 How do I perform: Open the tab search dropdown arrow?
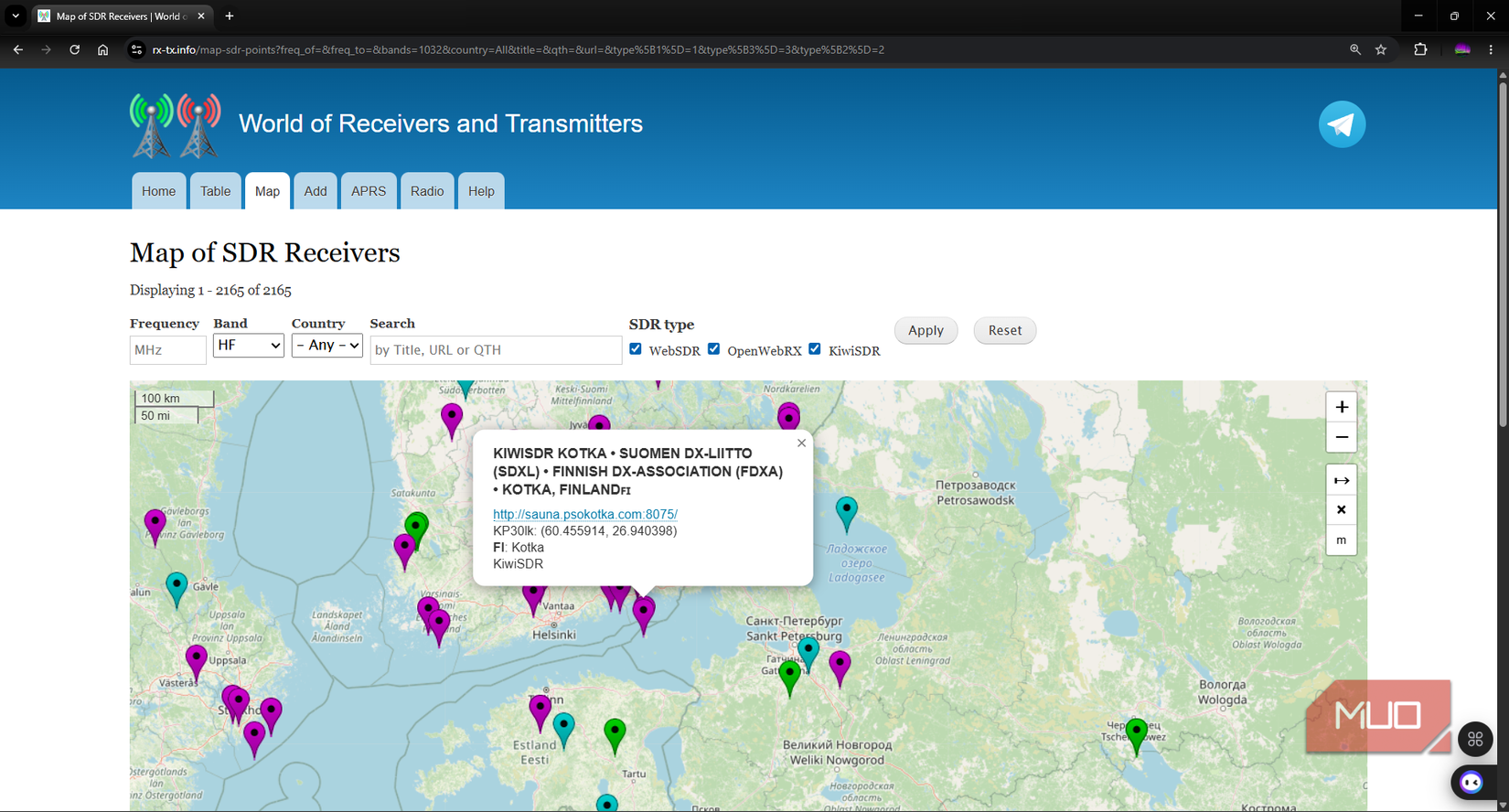click(16, 16)
